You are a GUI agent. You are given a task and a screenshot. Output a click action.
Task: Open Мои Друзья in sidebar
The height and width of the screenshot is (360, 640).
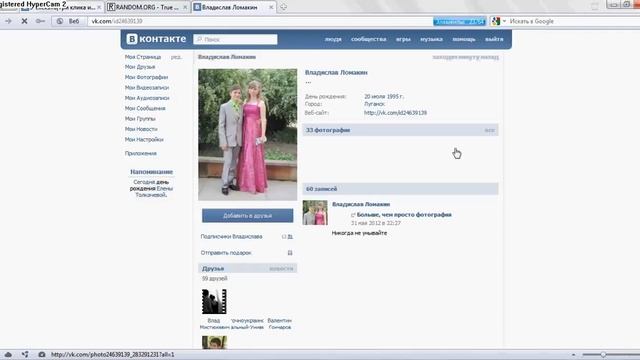point(140,67)
